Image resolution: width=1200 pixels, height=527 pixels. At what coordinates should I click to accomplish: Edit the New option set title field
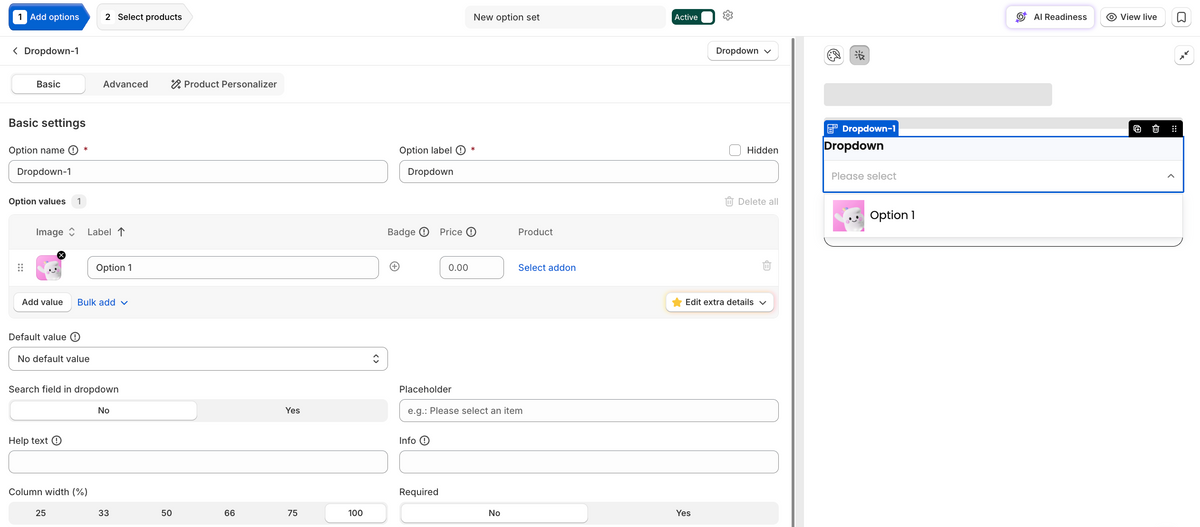pos(565,17)
